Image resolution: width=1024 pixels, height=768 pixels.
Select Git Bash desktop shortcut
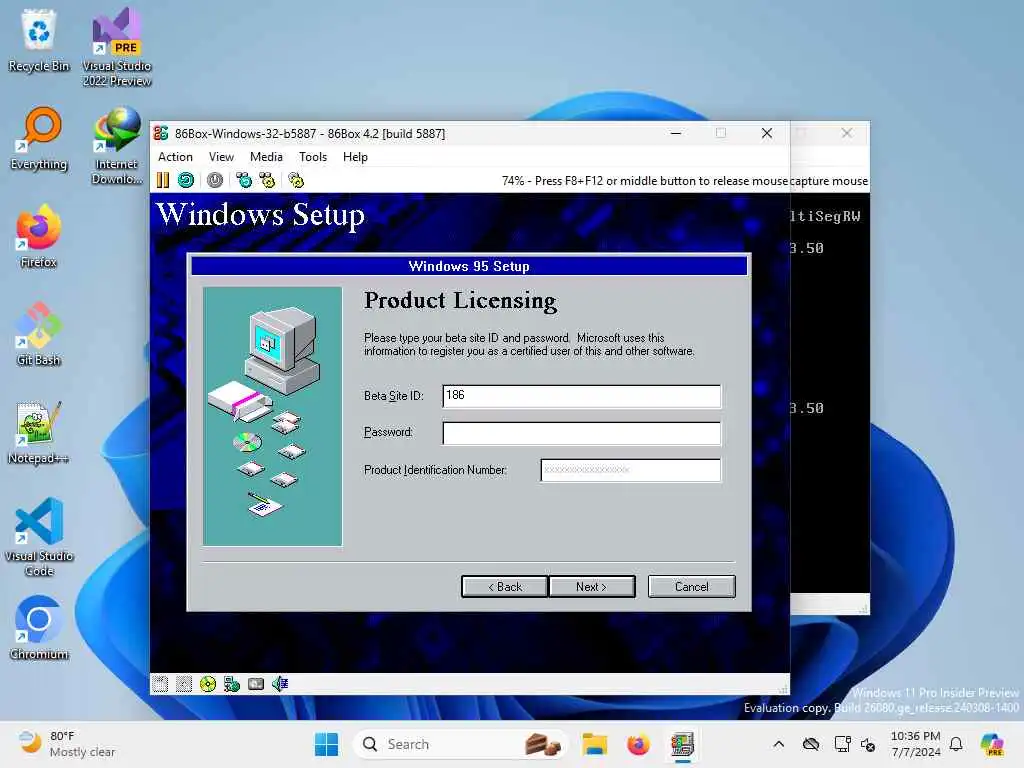tap(39, 334)
